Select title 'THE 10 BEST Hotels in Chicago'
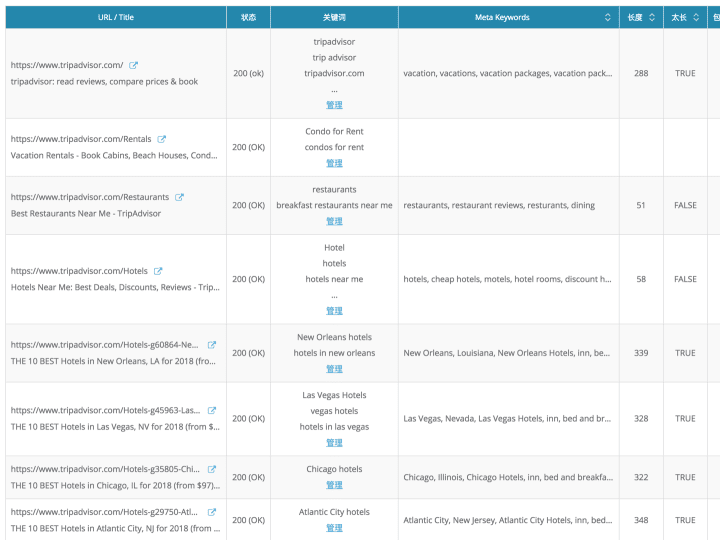 115,486
